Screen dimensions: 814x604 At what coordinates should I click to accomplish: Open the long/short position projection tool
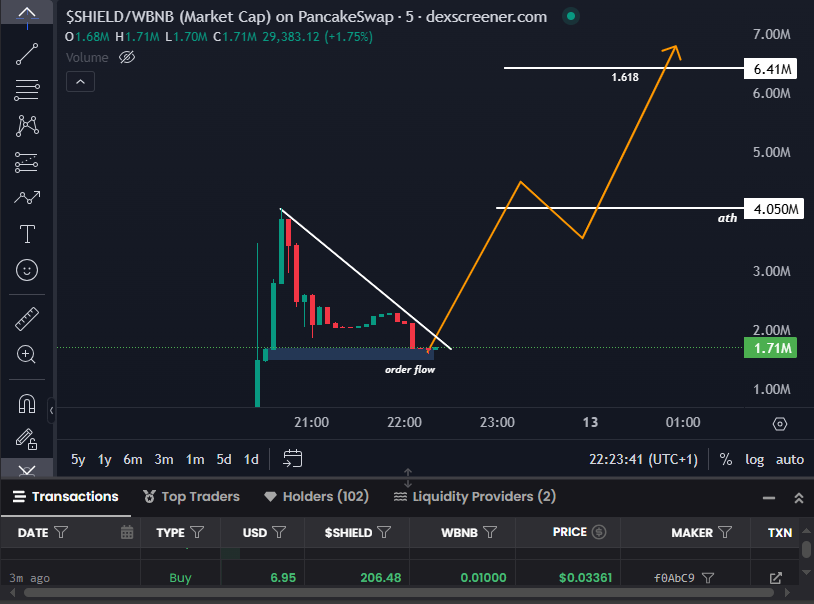coord(27,162)
